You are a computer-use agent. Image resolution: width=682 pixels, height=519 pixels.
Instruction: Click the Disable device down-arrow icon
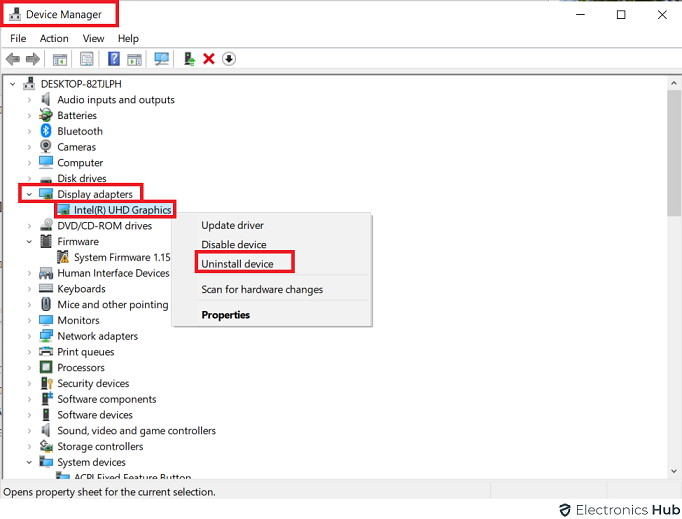[229, 59]
